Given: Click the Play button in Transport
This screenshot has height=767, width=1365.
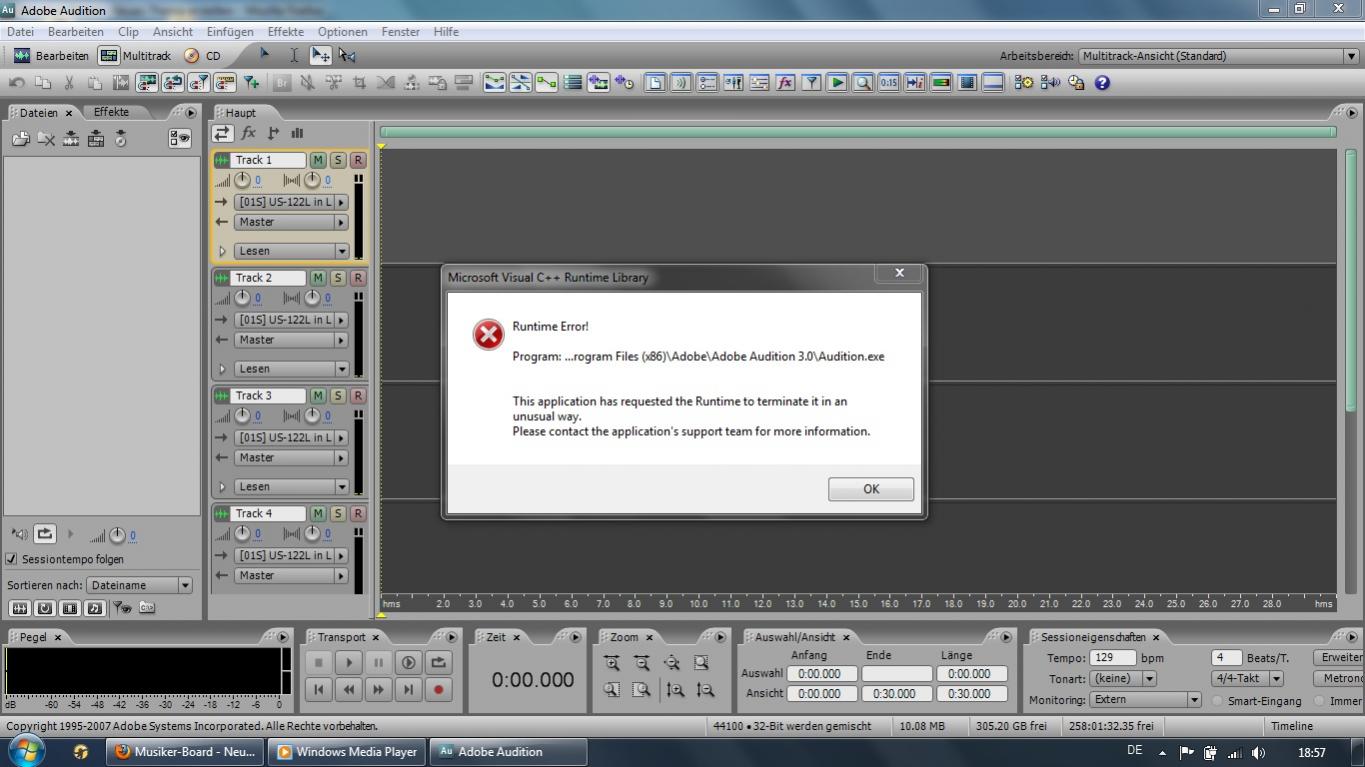Looking at the screenshot, I should [349, 662].
